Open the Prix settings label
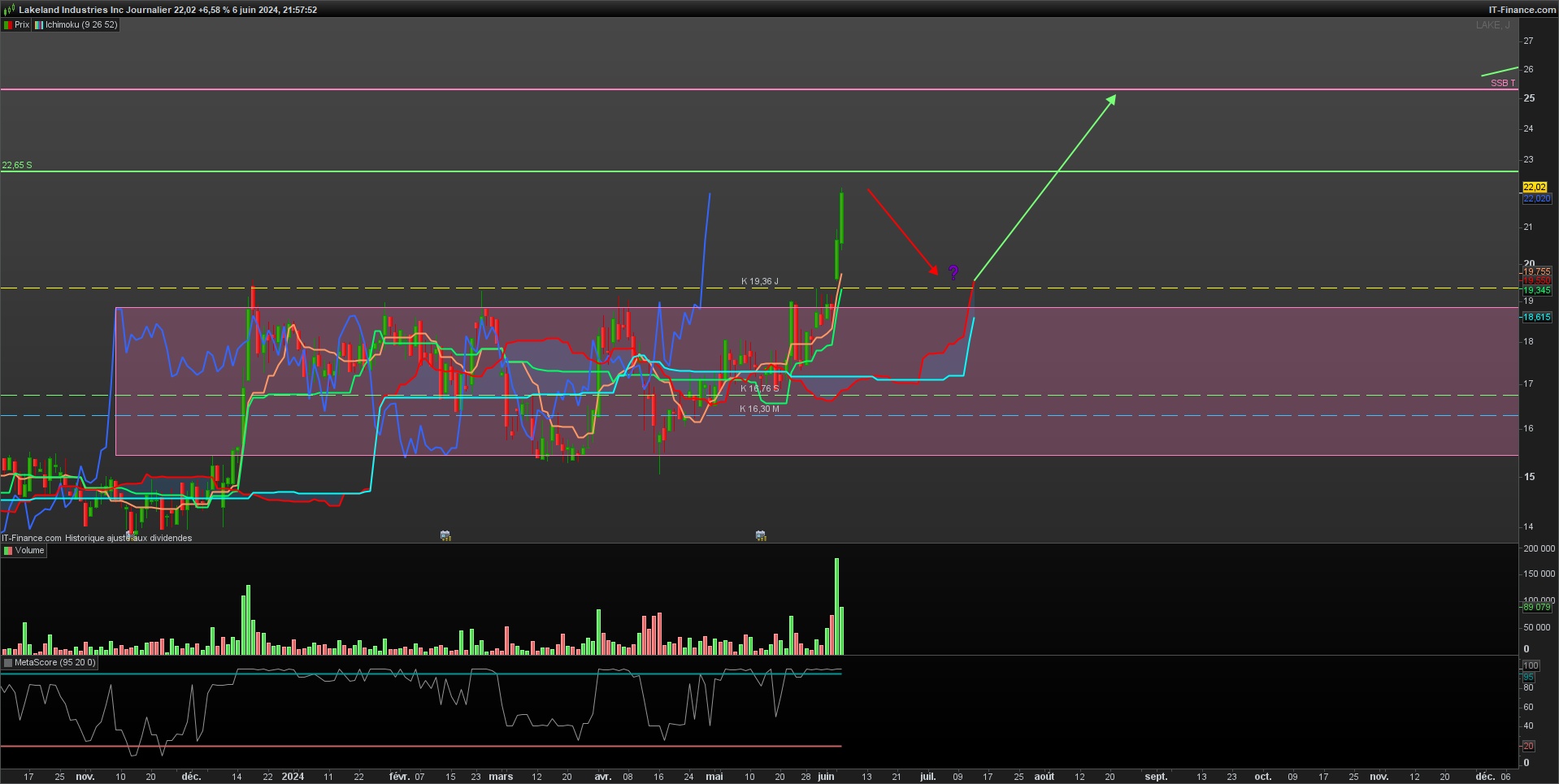The image size is (1559, 784). (22, 25)
